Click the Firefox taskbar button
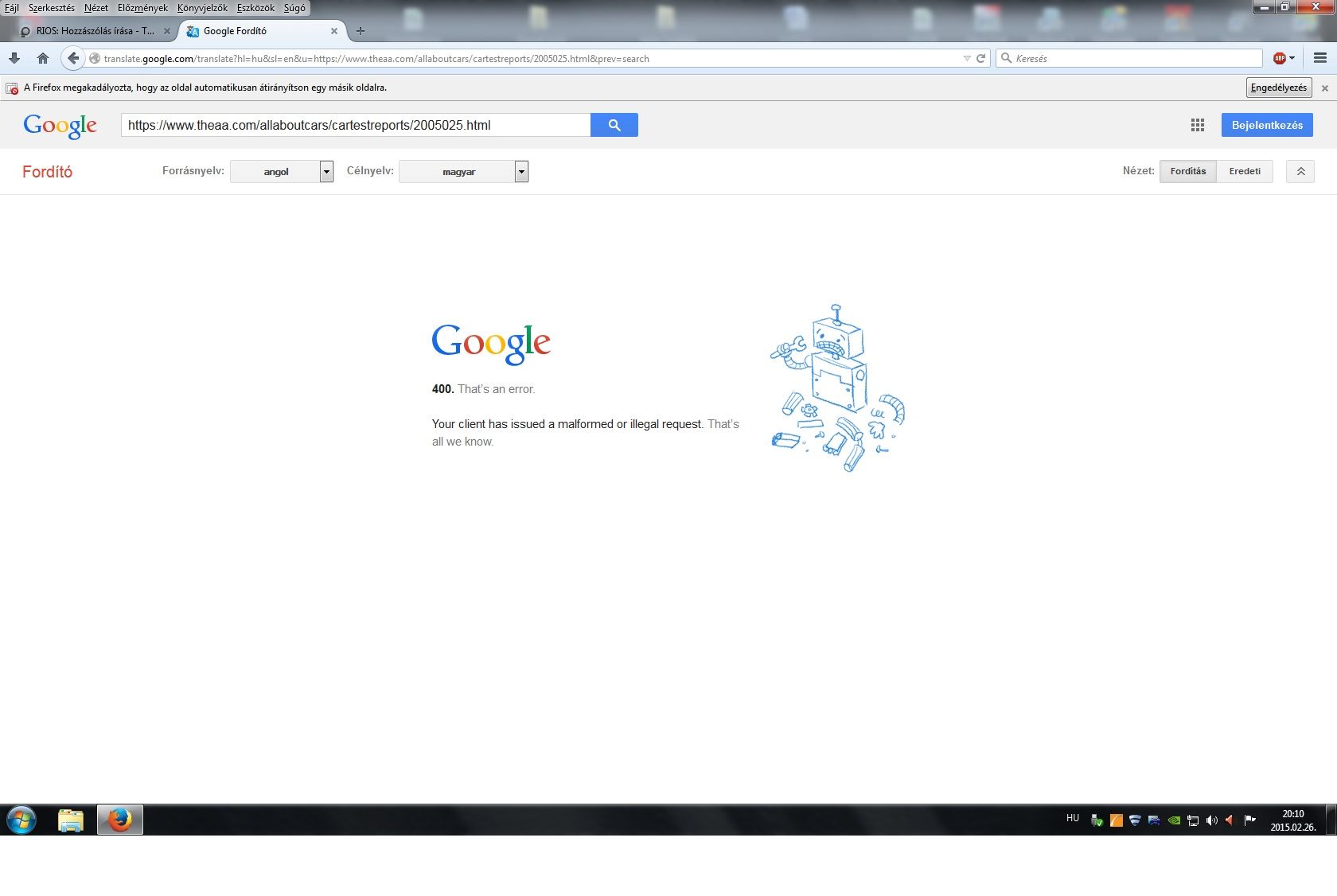Viewport: 1337px width, 896px height. pos(120,820)
